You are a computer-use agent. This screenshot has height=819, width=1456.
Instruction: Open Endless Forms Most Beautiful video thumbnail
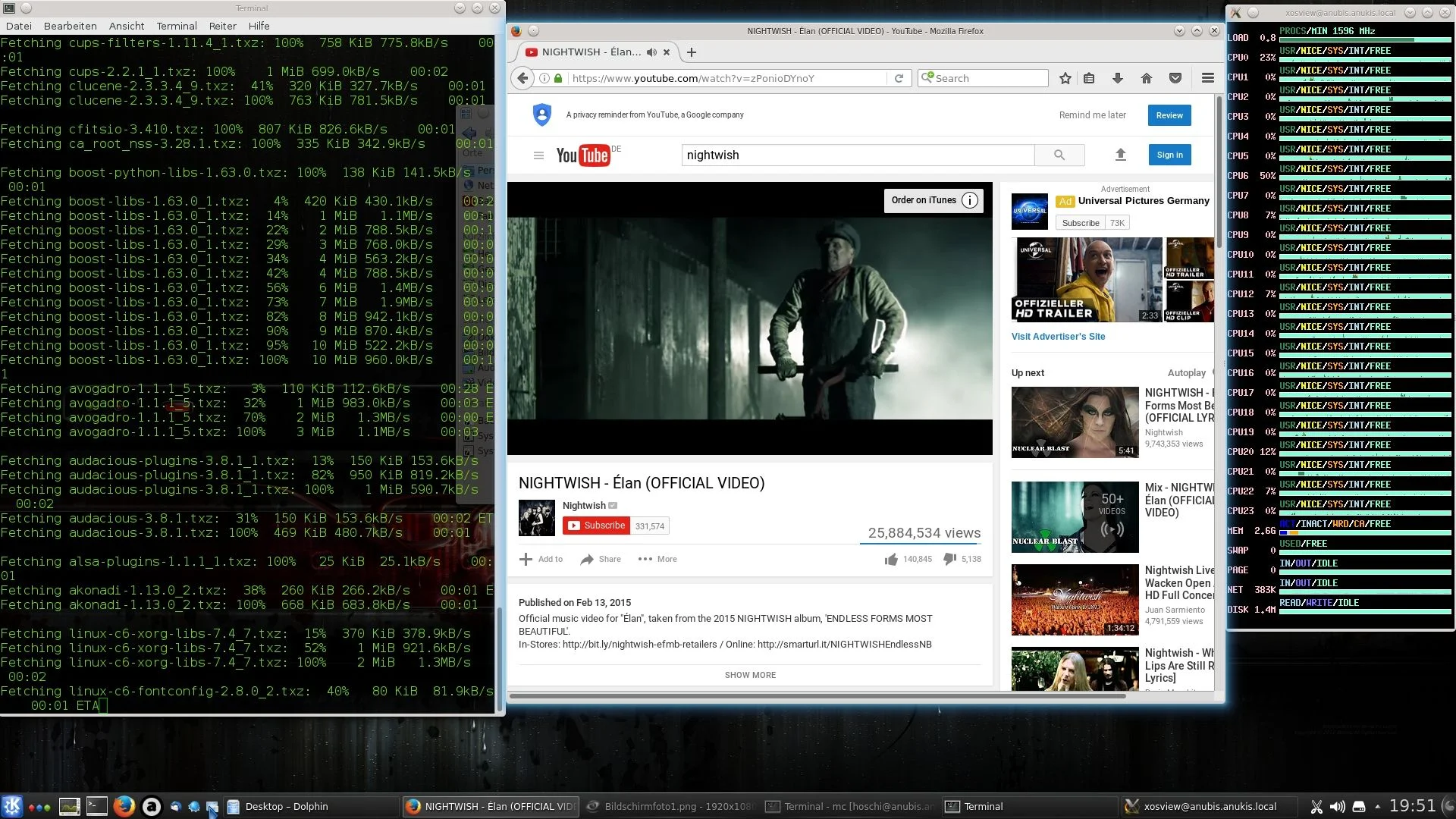[1075, 422]
